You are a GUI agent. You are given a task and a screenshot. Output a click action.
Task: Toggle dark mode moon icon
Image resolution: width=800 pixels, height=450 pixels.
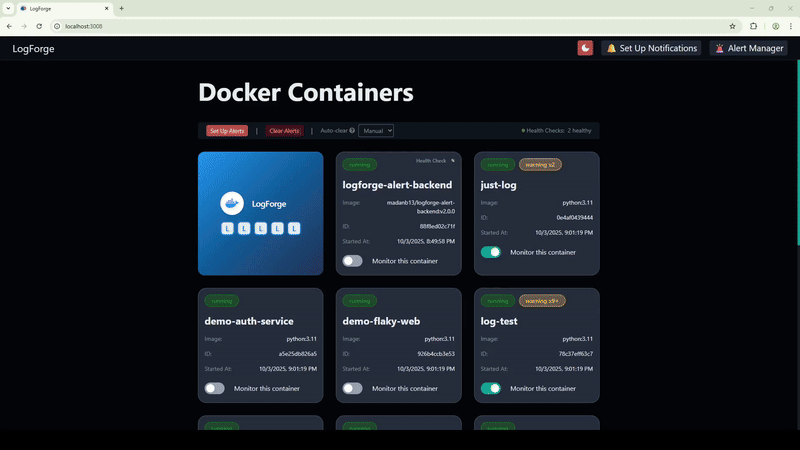585,48
